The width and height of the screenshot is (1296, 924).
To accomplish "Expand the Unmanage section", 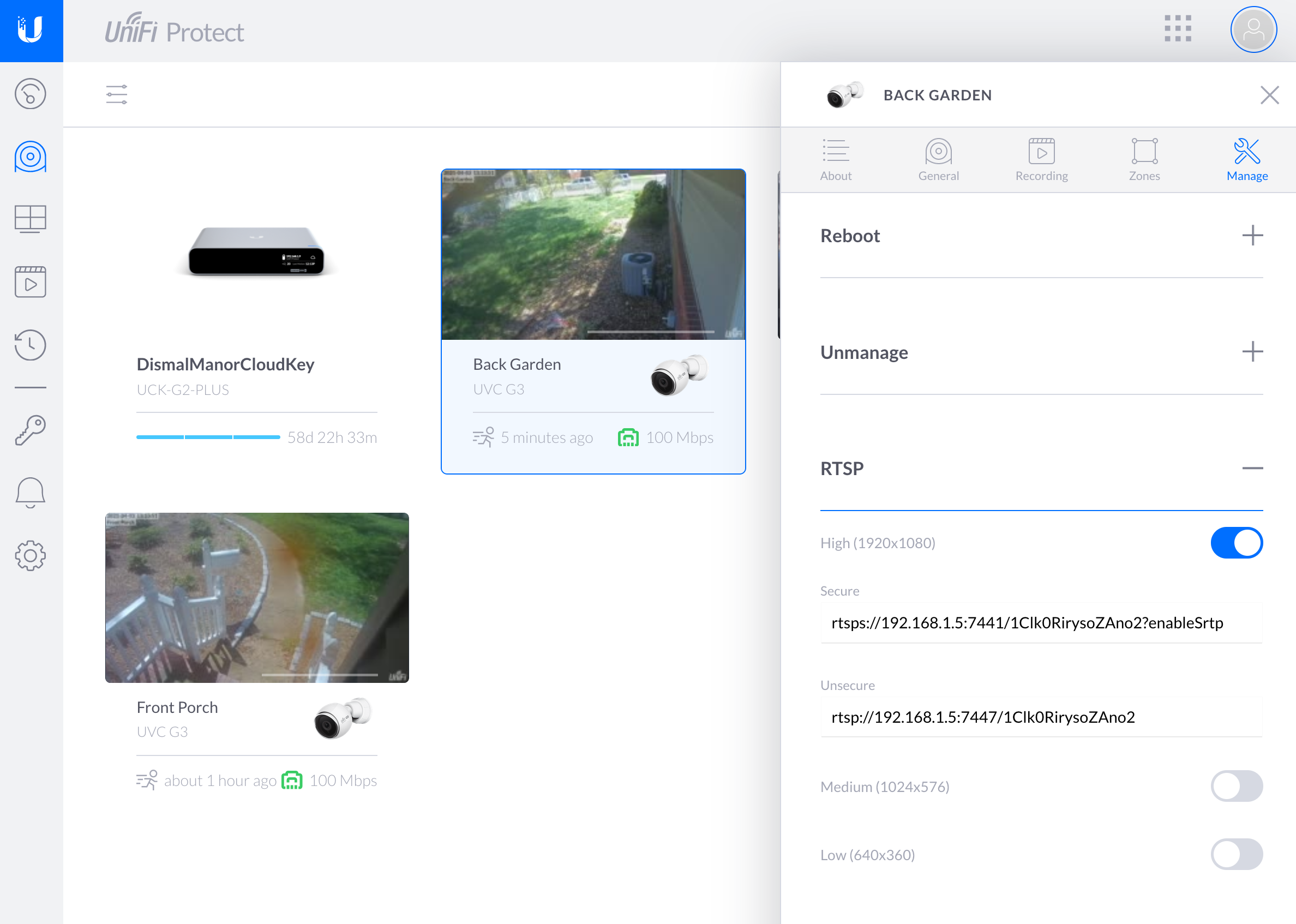I will pyautogui.click(x=1252, y=352).
